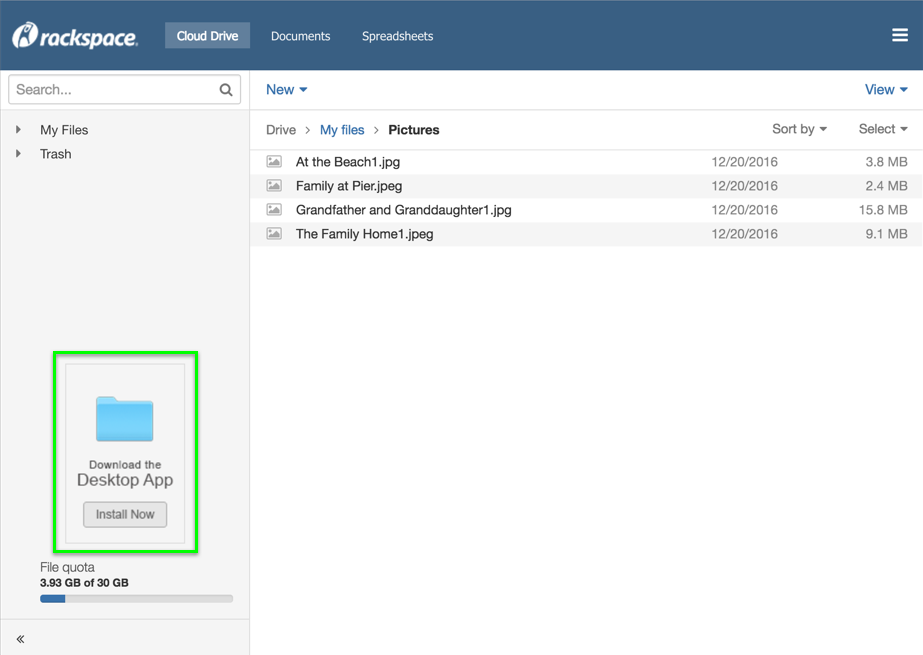The image size is (923, 655).
Task: Click the file quota progress bar
Action: pos(137,599)
